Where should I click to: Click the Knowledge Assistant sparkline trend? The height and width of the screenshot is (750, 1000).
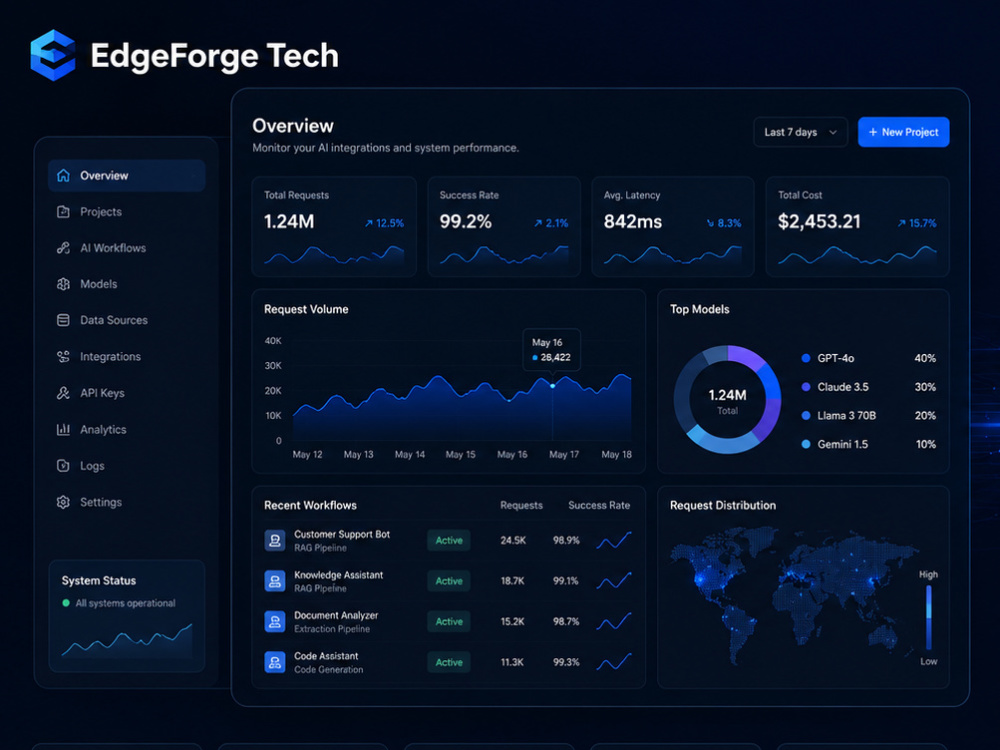coord(614,581)
